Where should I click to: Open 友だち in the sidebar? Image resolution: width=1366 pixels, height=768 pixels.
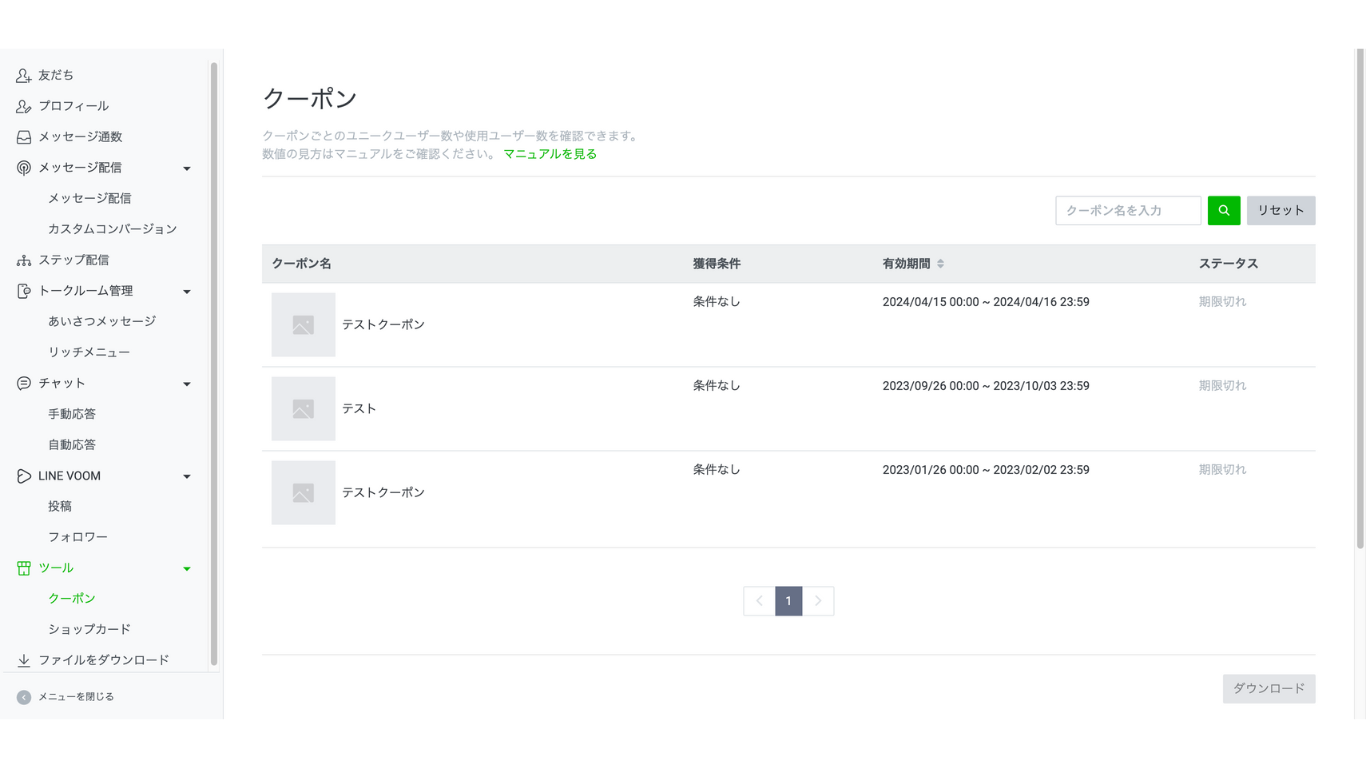pos(56,75)
